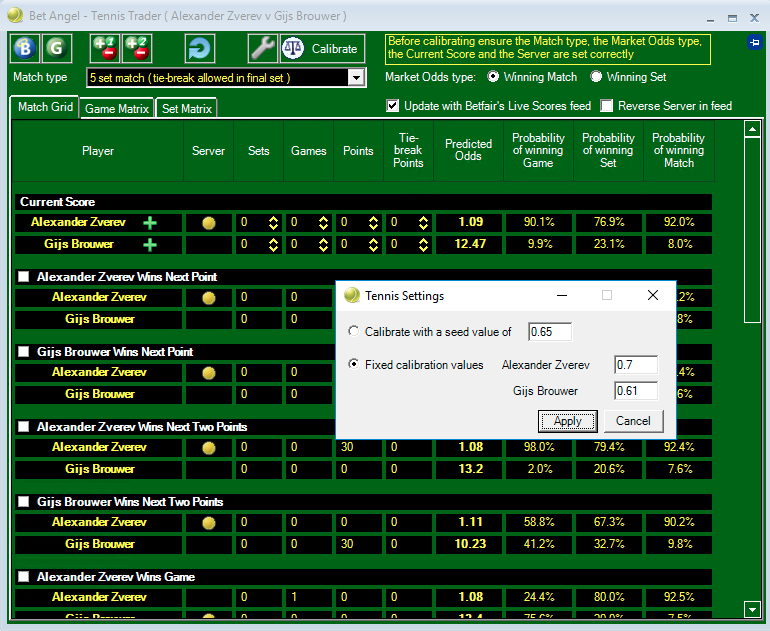Select Fixed calibration values radio
This screenshot has width=770, height=631.
353,364
